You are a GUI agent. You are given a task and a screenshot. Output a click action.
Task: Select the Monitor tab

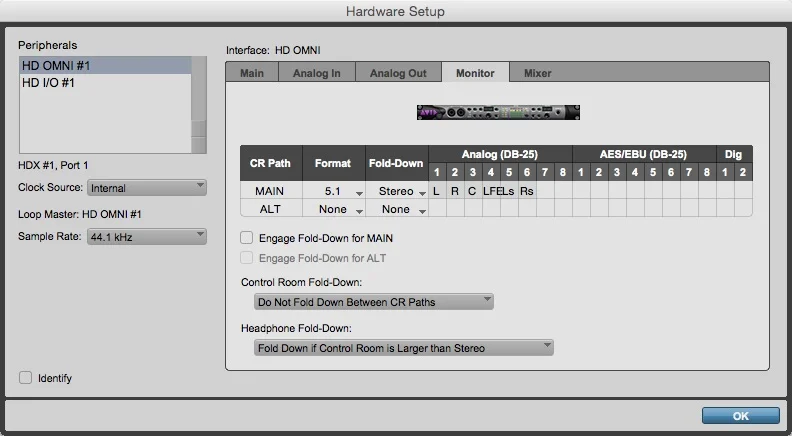point(475,73)
